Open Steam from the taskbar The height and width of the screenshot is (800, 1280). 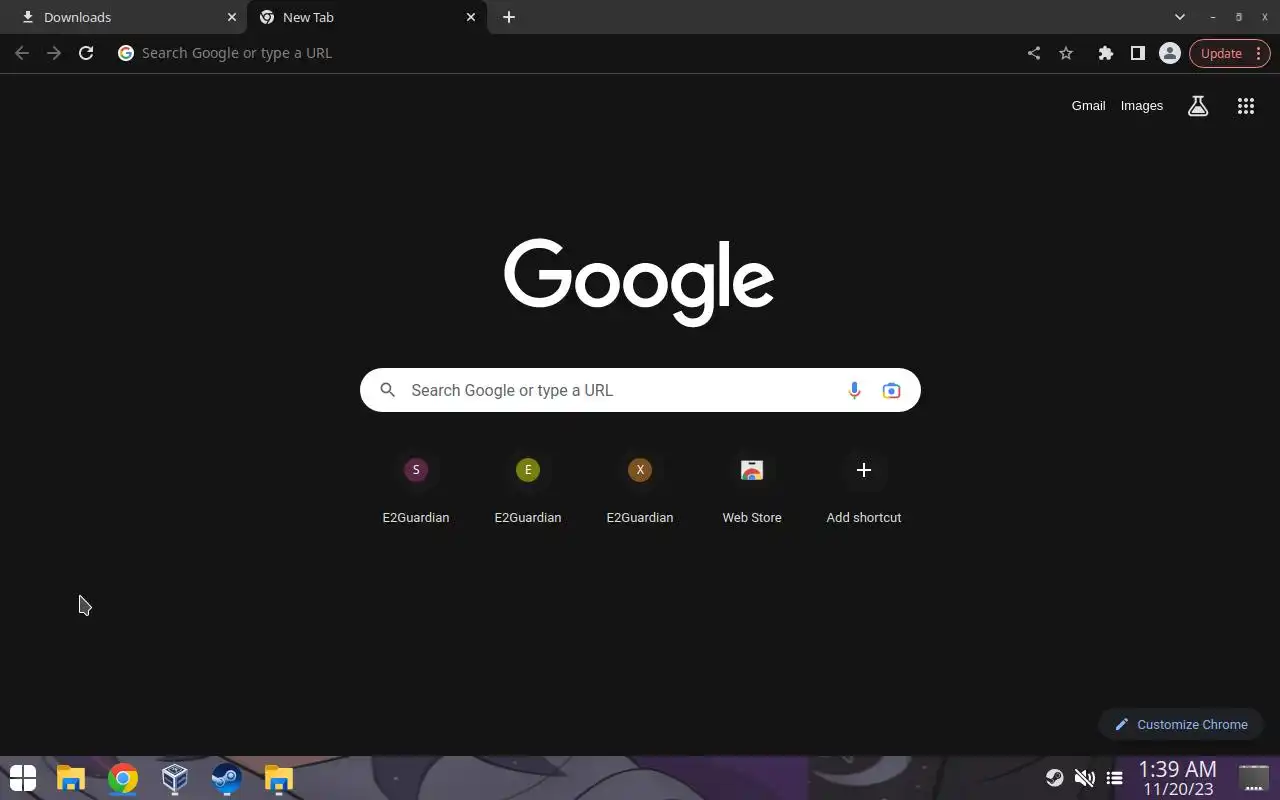click(227, 778)
